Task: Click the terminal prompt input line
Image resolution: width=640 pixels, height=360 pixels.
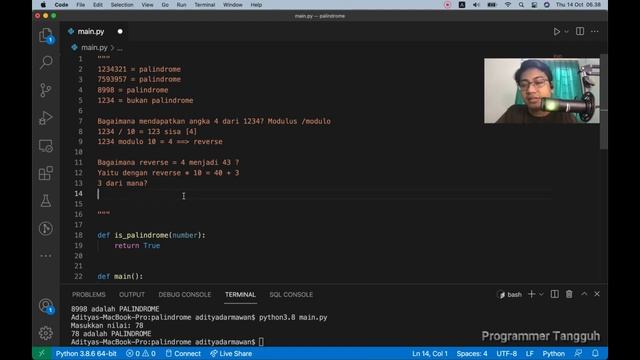Action: pyautogui.click(x=167, y=342)
